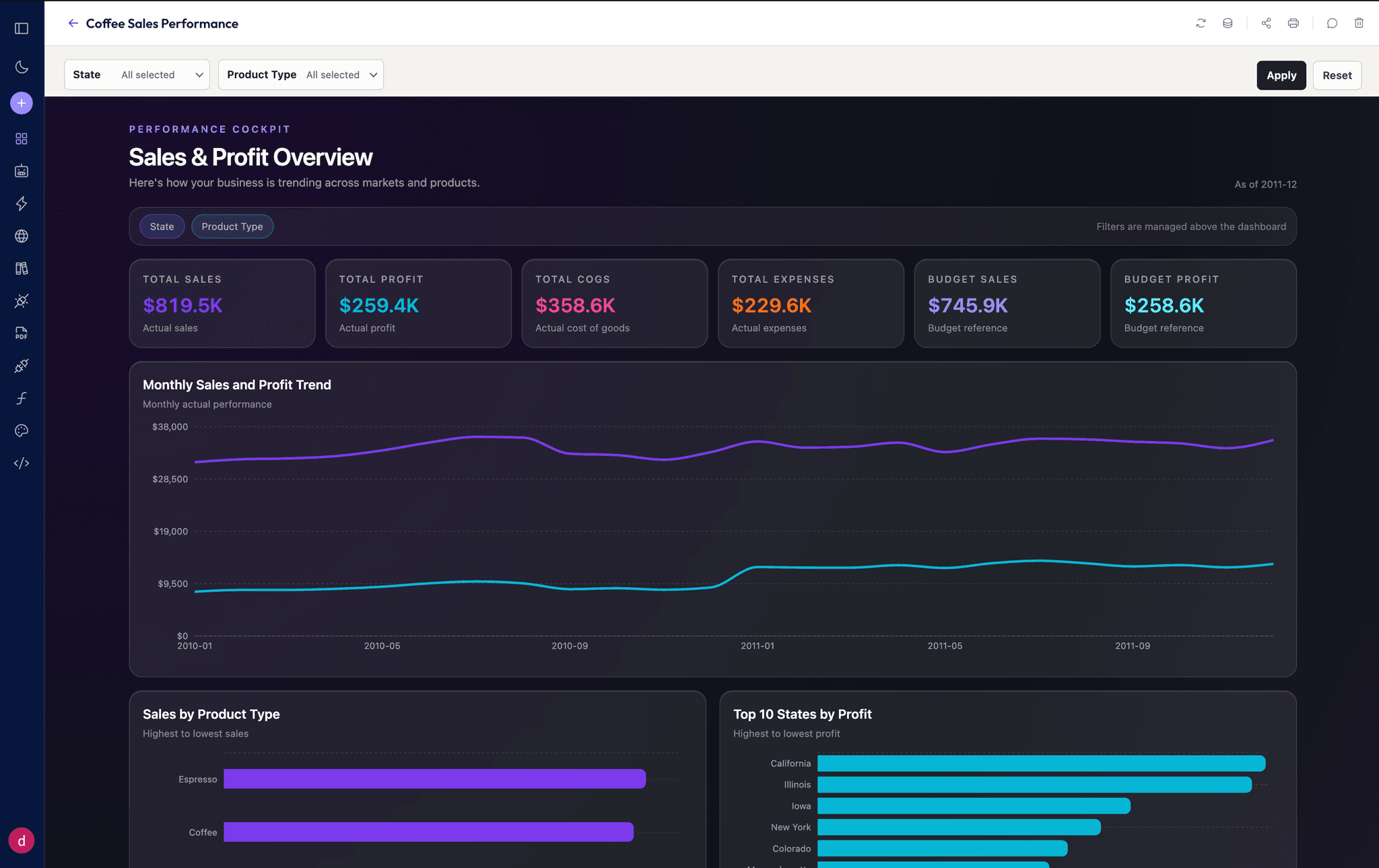Click the Budget Sales $745.9K card
Screen dimensions: 1379x868
[1007, 304]
